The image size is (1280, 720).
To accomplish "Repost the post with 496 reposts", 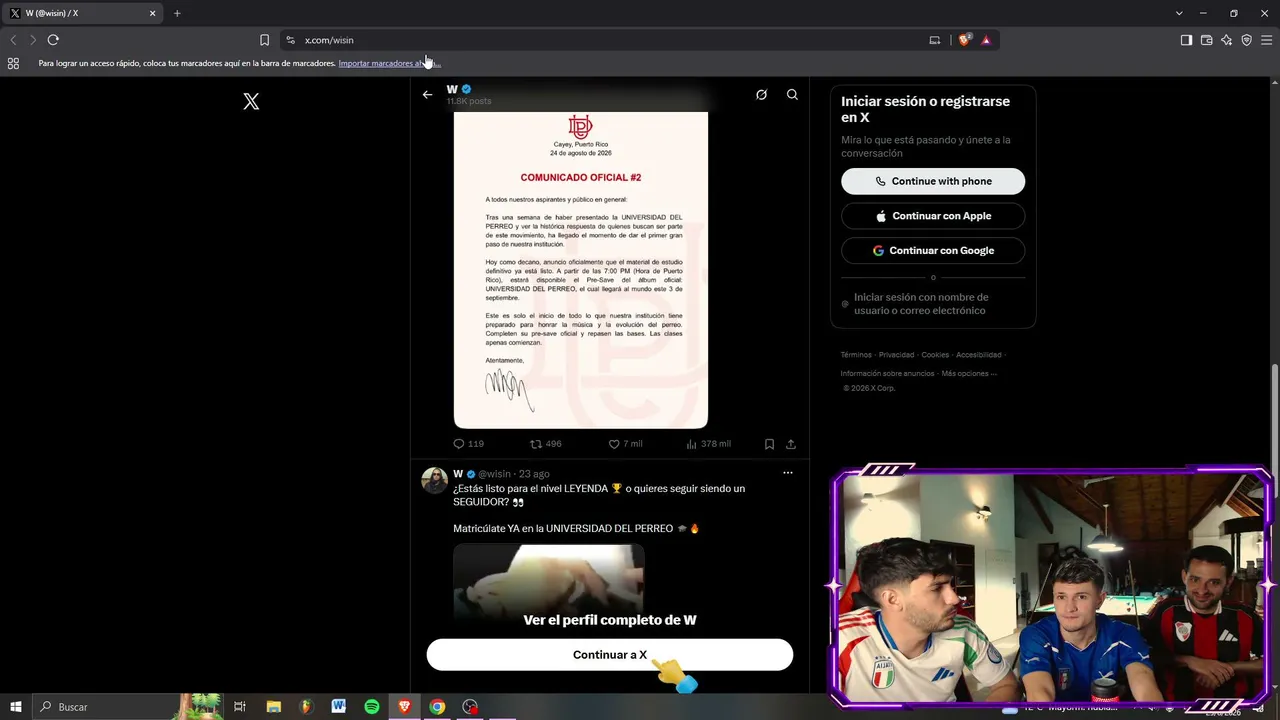I will point(546,444).
